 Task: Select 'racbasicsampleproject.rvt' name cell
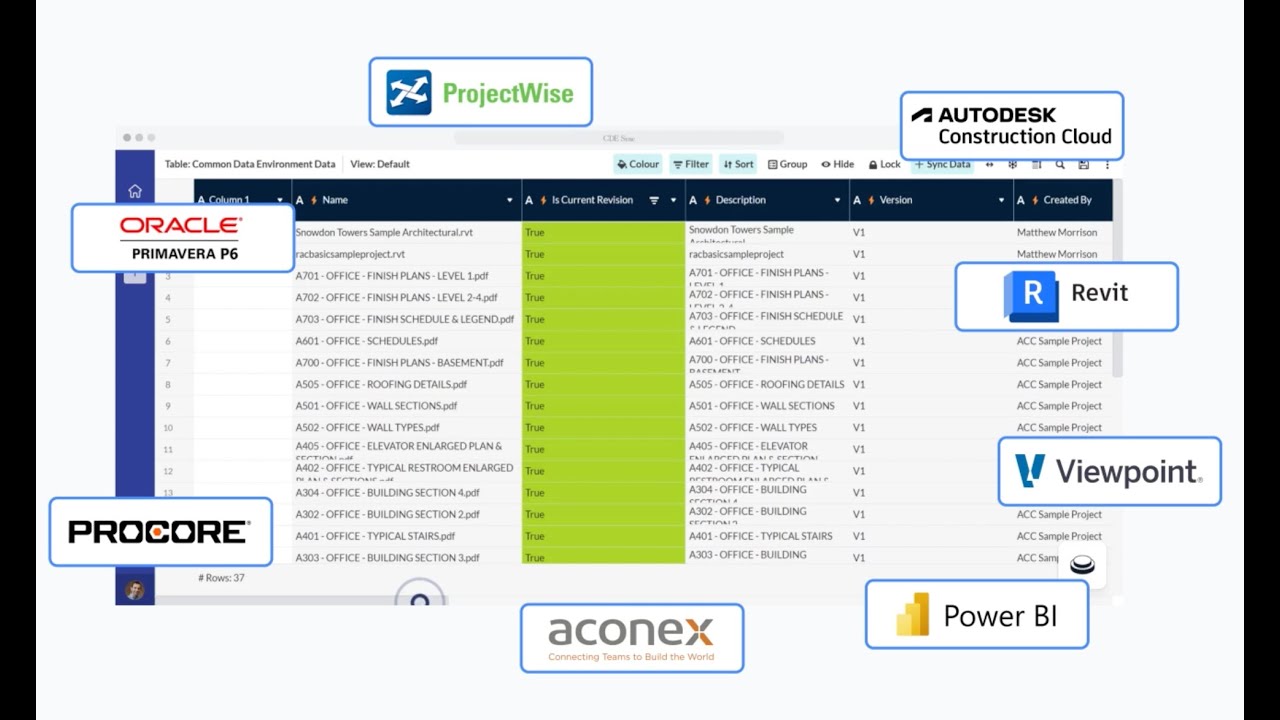(x=407, y=254)
